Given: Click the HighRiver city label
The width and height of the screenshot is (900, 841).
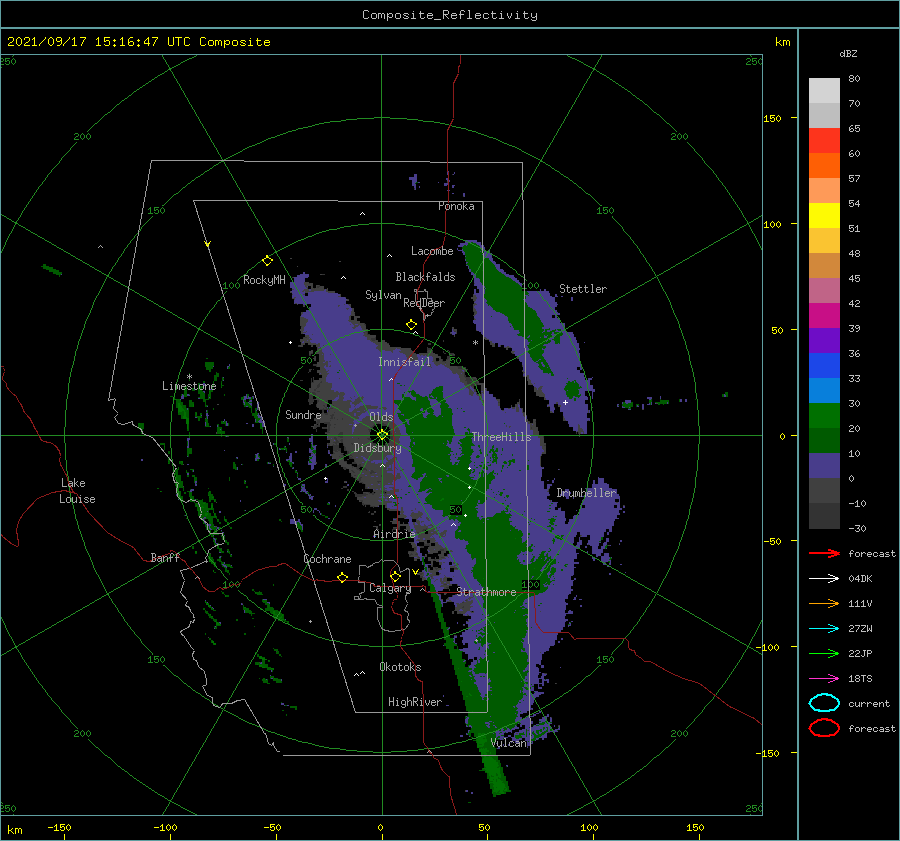Looking at the screenshot, I should coord(415,702).
